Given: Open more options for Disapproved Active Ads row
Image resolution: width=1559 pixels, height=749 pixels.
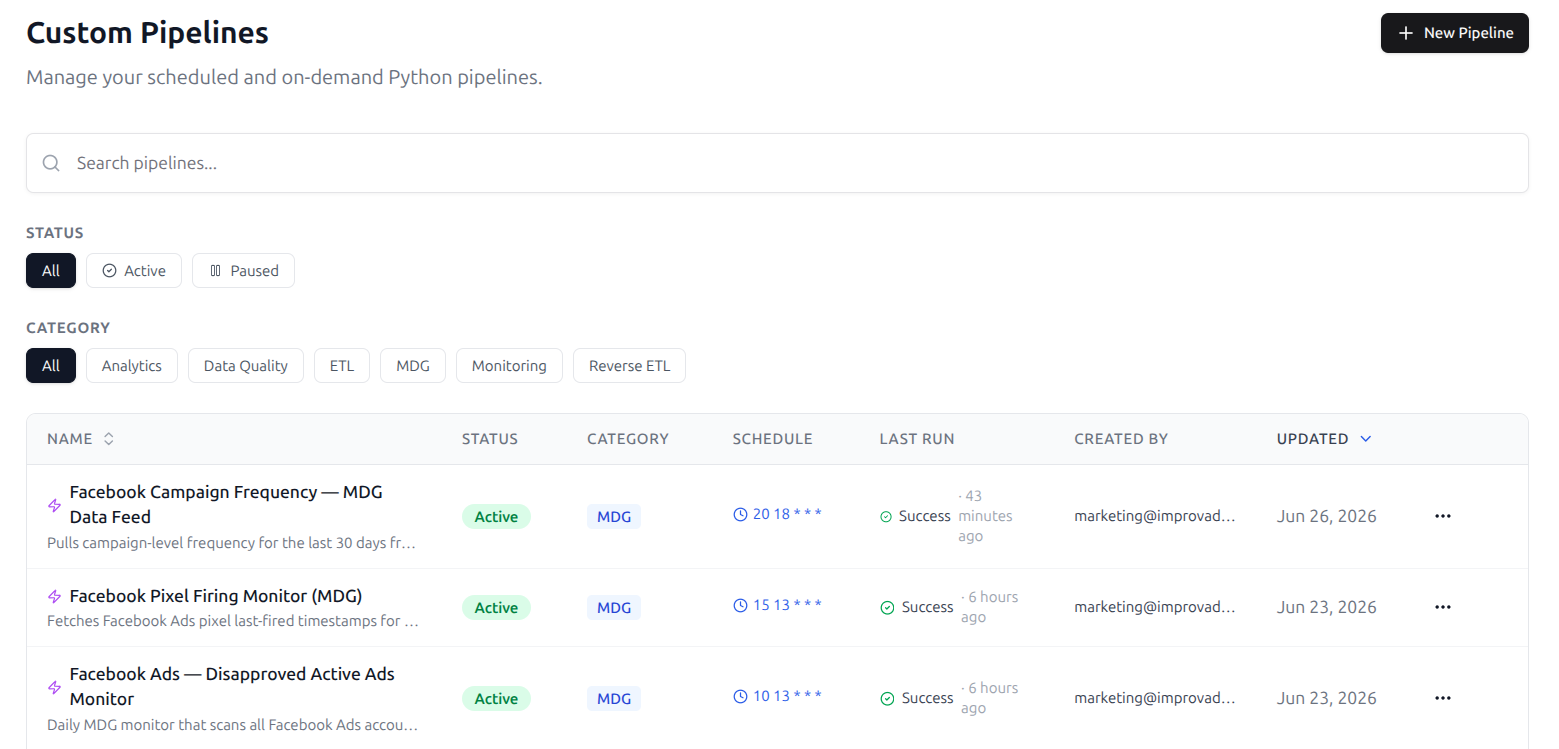Looking at the screenshot, I should [x=1443, y=698].
